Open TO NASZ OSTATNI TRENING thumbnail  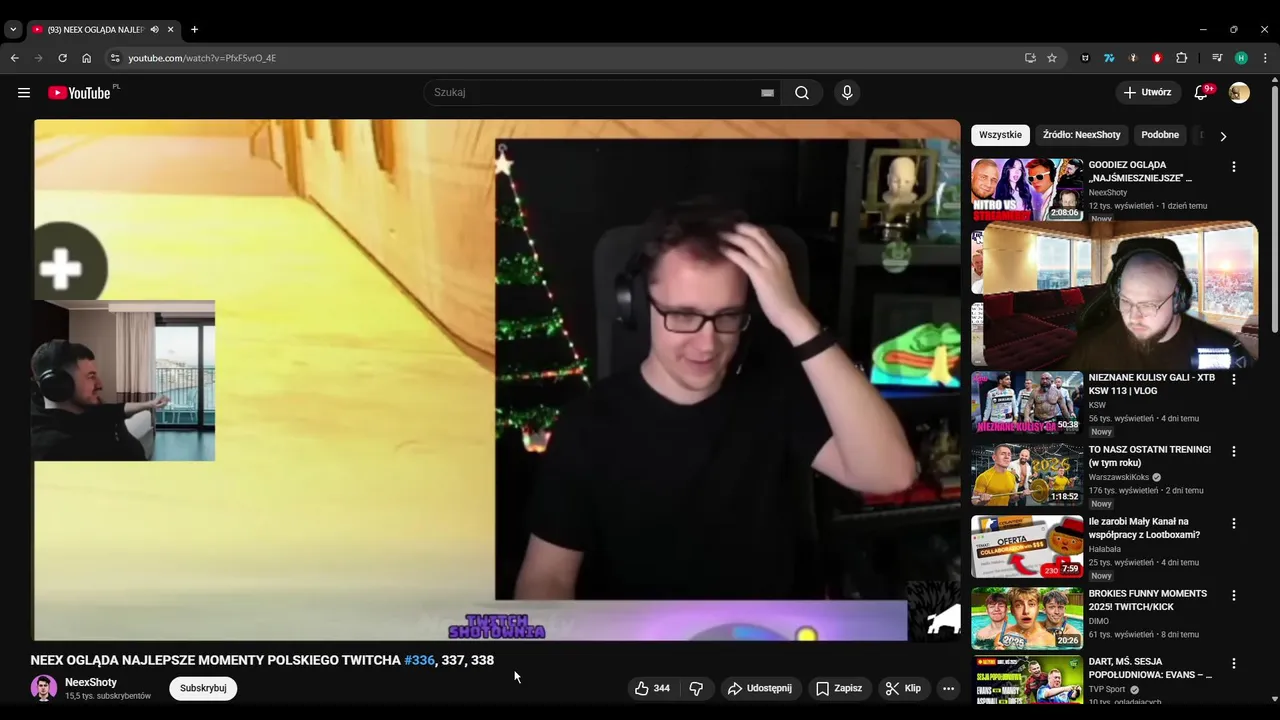(x=1027, y=474)
